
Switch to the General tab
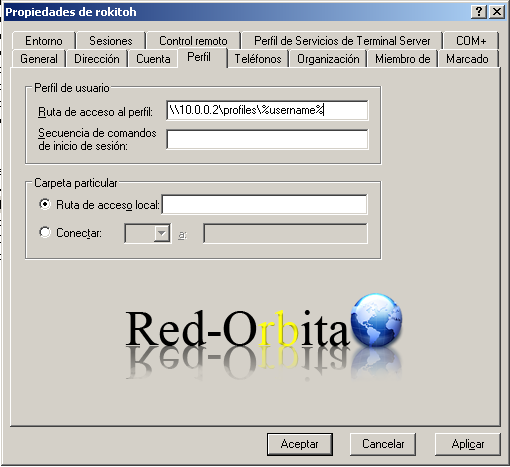coord(39,59)
